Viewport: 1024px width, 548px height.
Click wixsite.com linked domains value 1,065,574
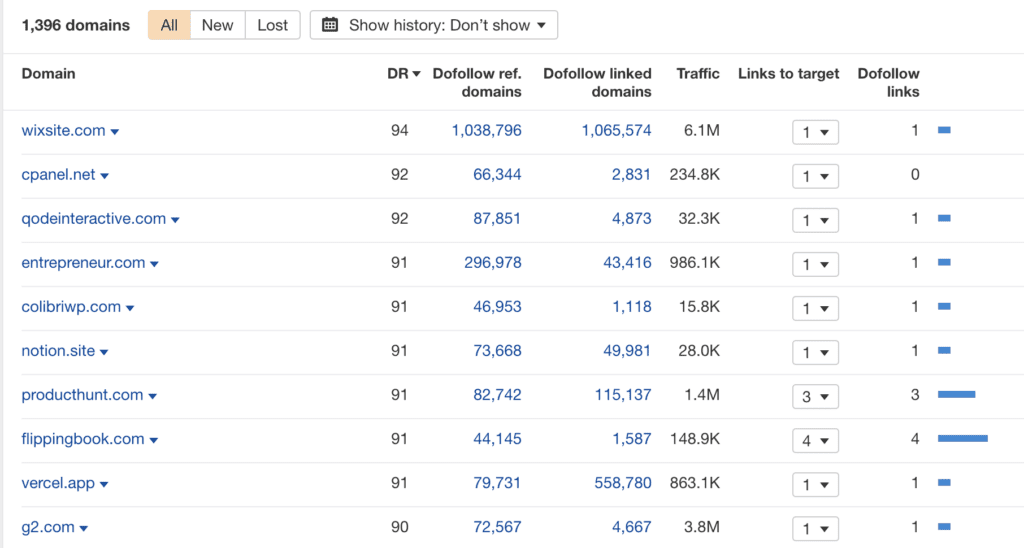pos(616,131)
